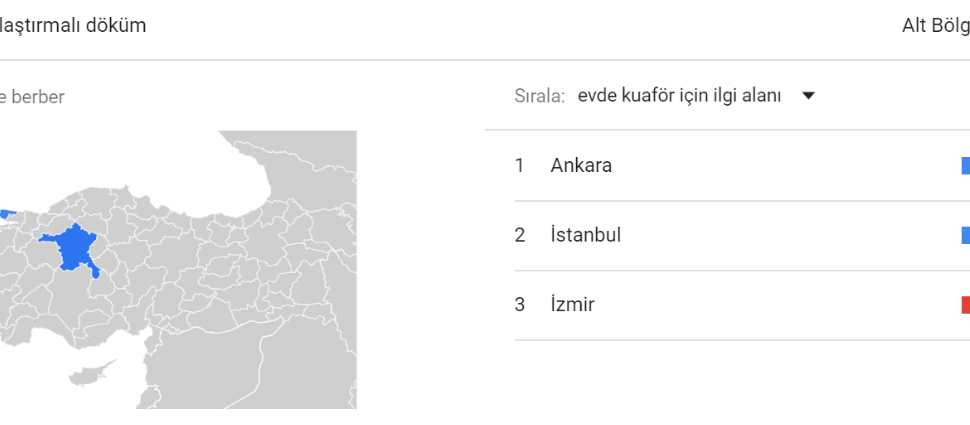Click rank number 3 beside İzmir
The image size is (970, 425).
point(520,305)
